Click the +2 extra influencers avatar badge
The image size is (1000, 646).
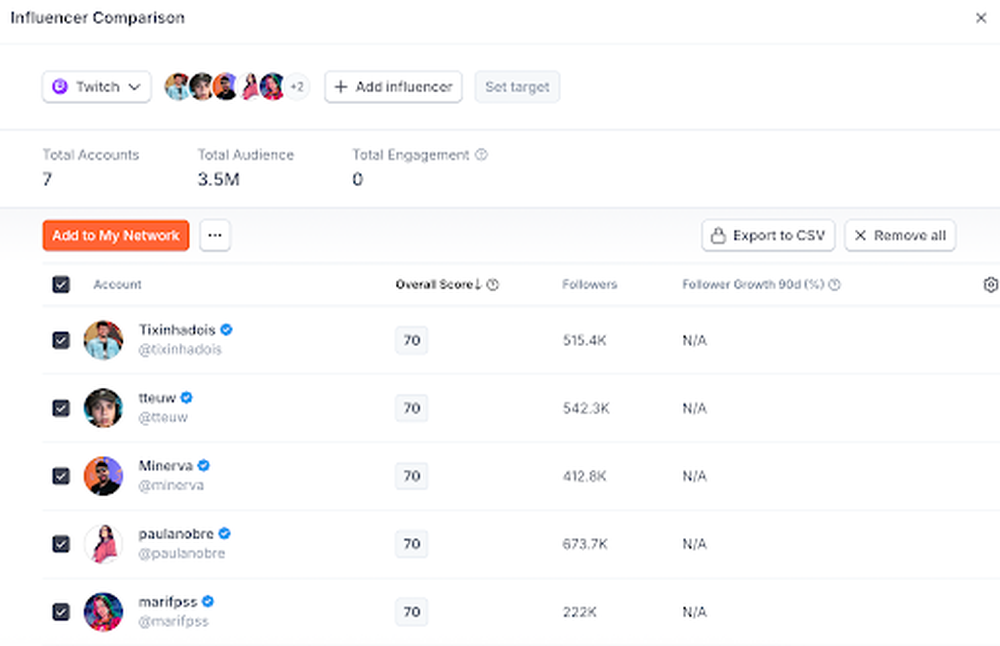297,87
